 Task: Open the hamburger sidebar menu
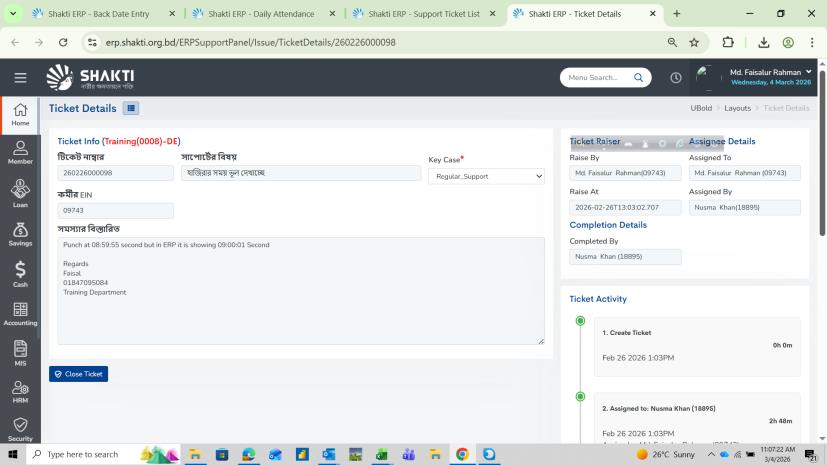point(20,78)
